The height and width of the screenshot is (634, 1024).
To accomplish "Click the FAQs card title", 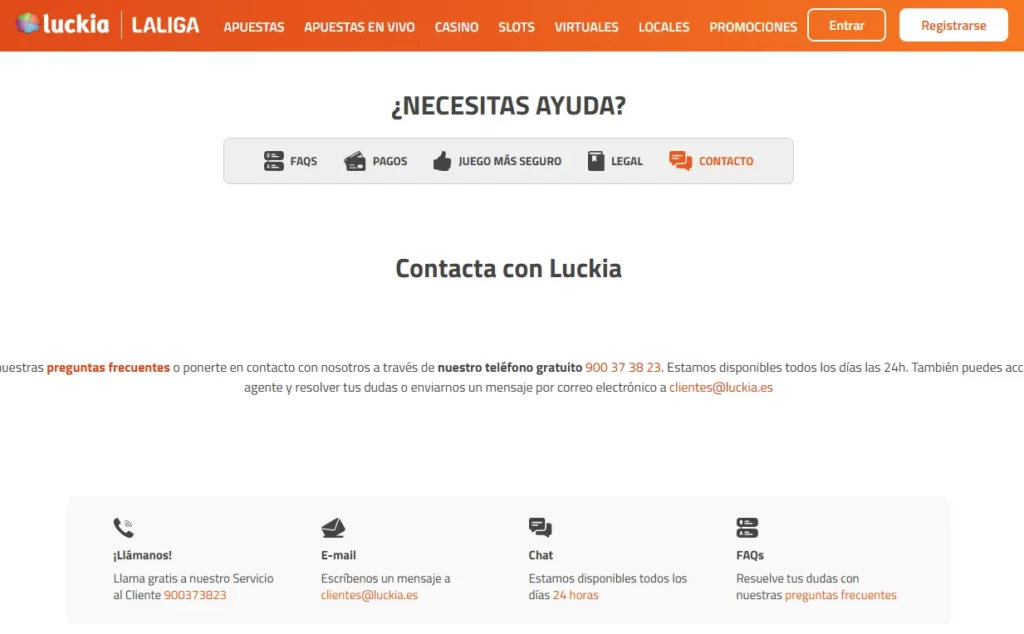I will (750, 555).
